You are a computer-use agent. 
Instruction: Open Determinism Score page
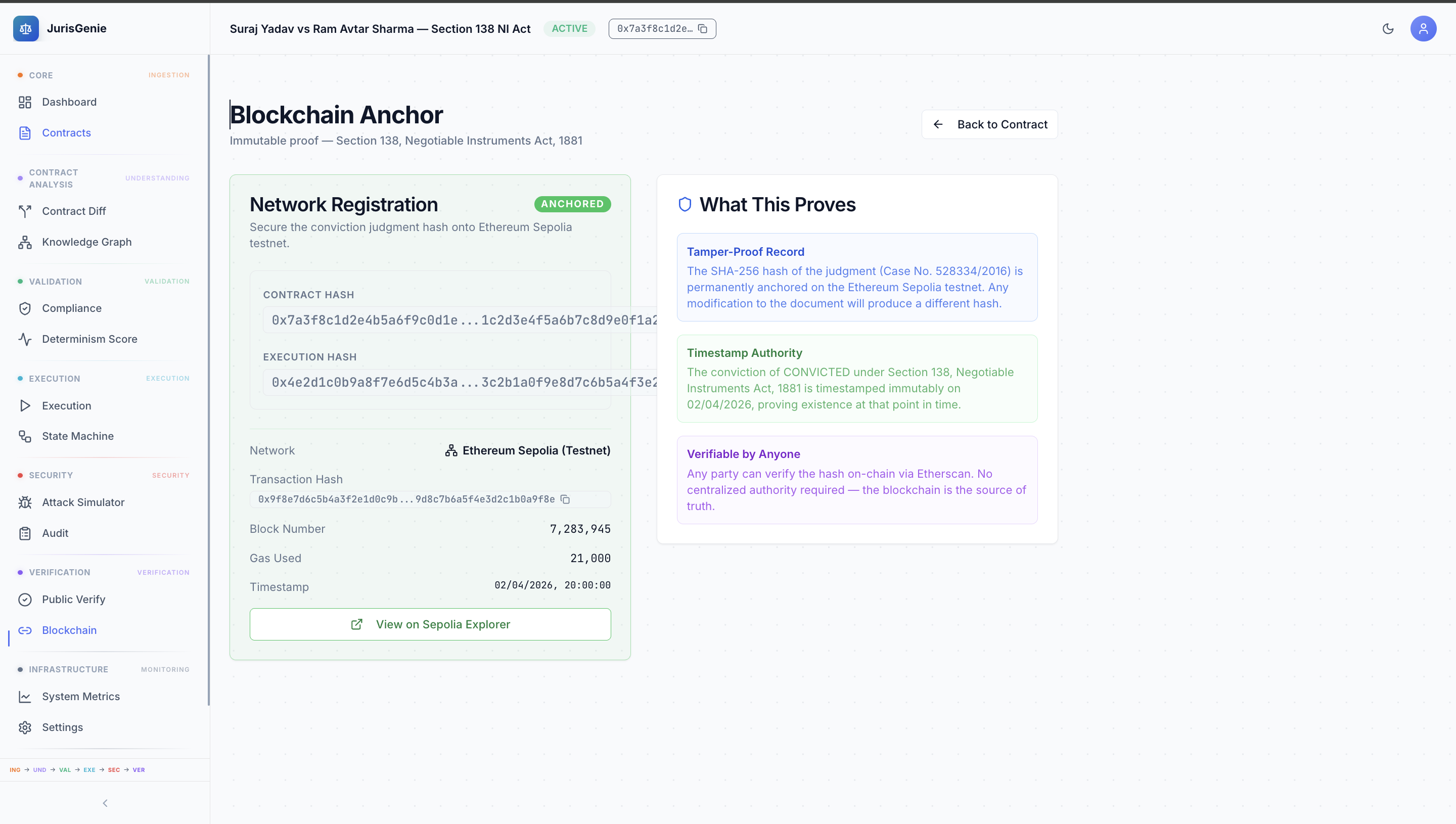tap(89, 339)
